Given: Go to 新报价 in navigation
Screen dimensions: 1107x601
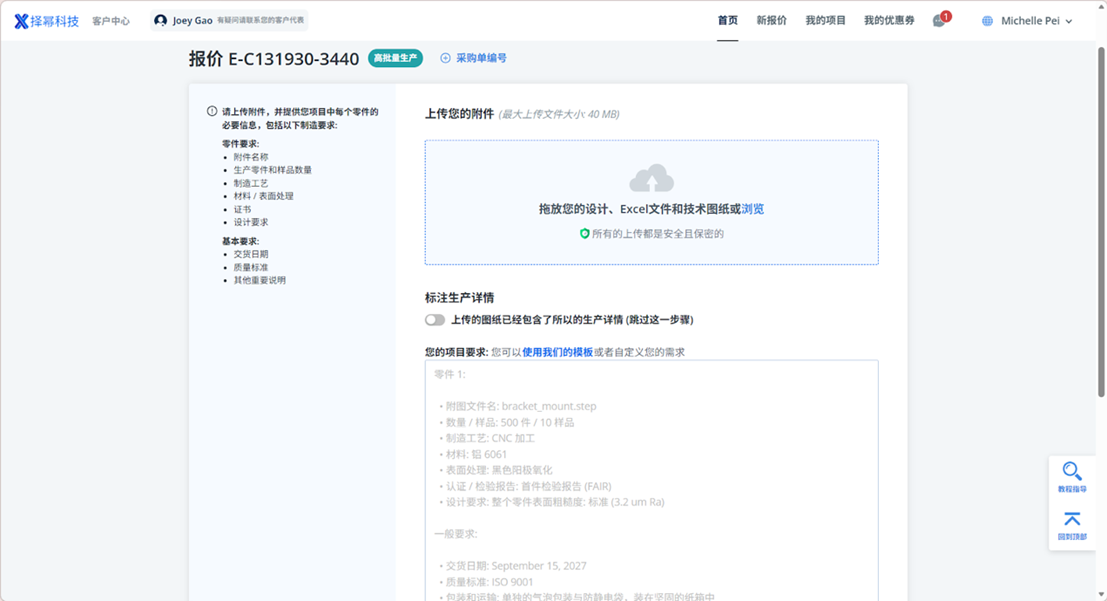Looking at the screenshot, I should click(x=771, y=21).
